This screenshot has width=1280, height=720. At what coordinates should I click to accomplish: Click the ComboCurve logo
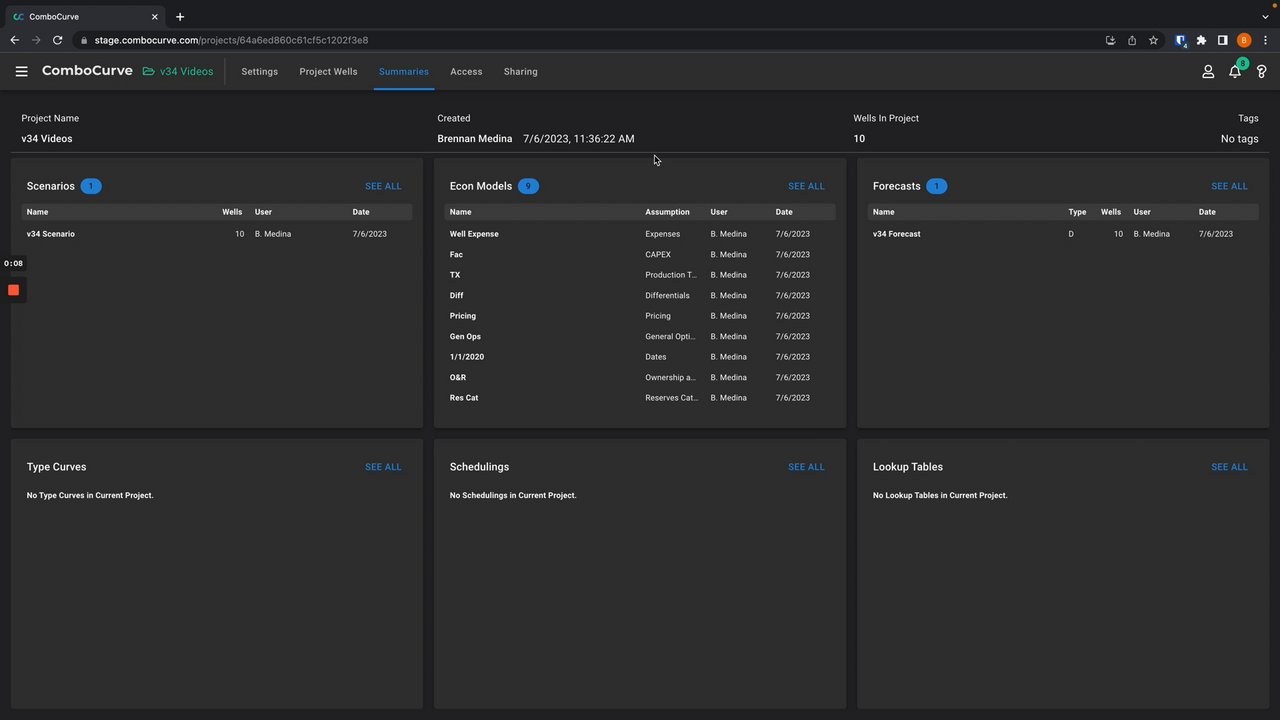coord(87,71)
